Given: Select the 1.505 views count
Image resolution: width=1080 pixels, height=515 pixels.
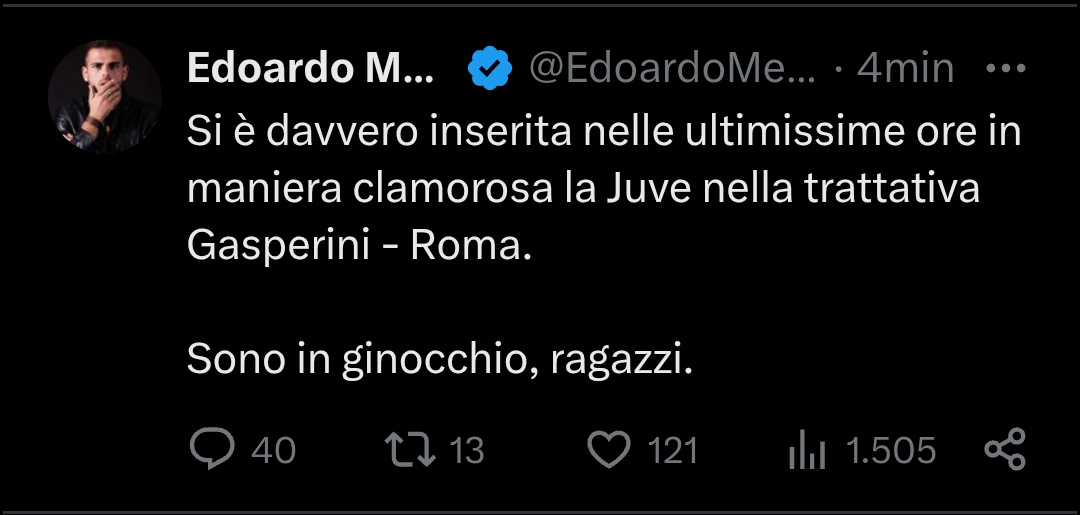Looking at the screenshot, I should pos(891,450).
